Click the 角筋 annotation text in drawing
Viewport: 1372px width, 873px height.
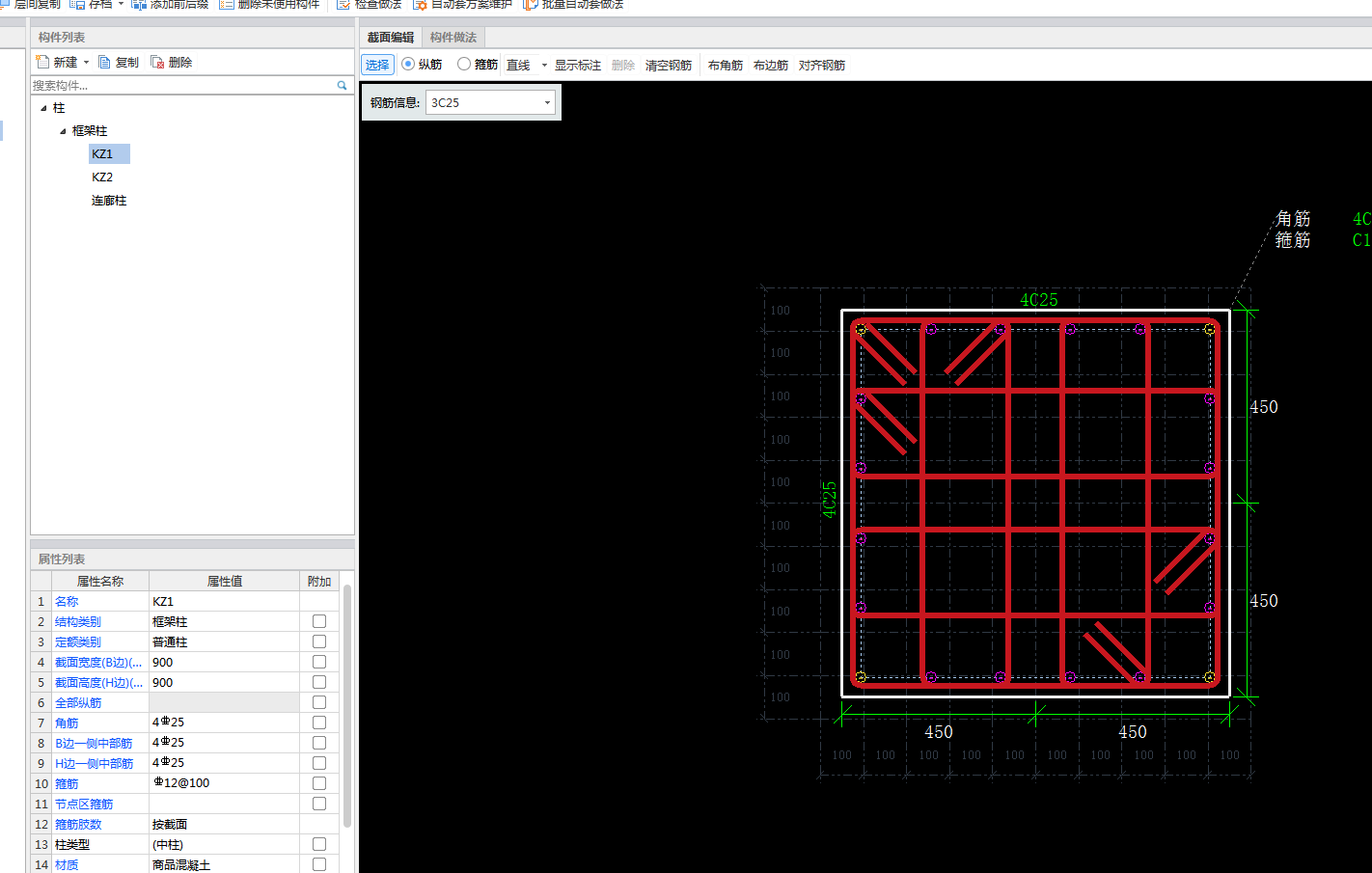coord(1293,219)
